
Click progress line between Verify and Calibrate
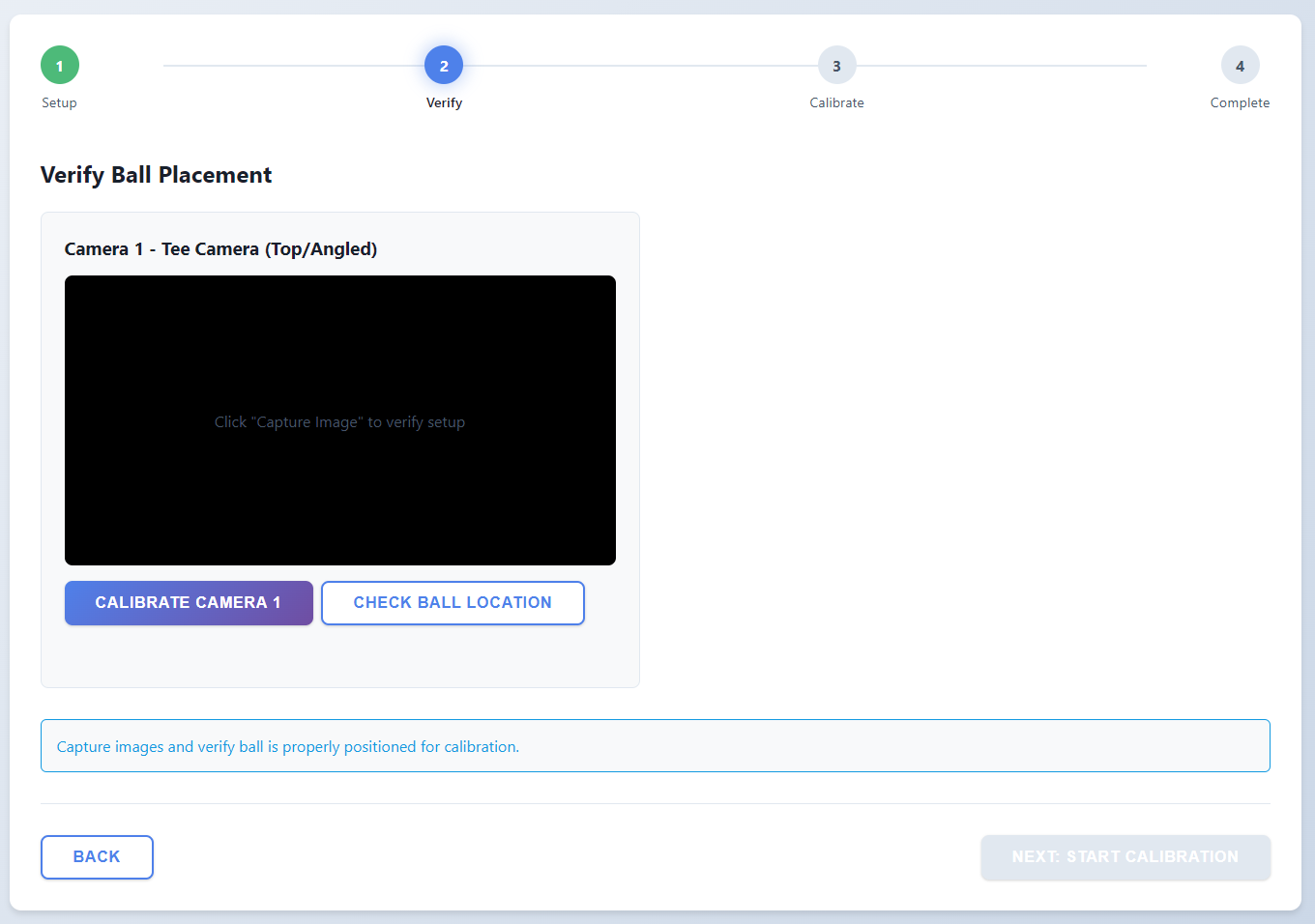pos(638,66)
